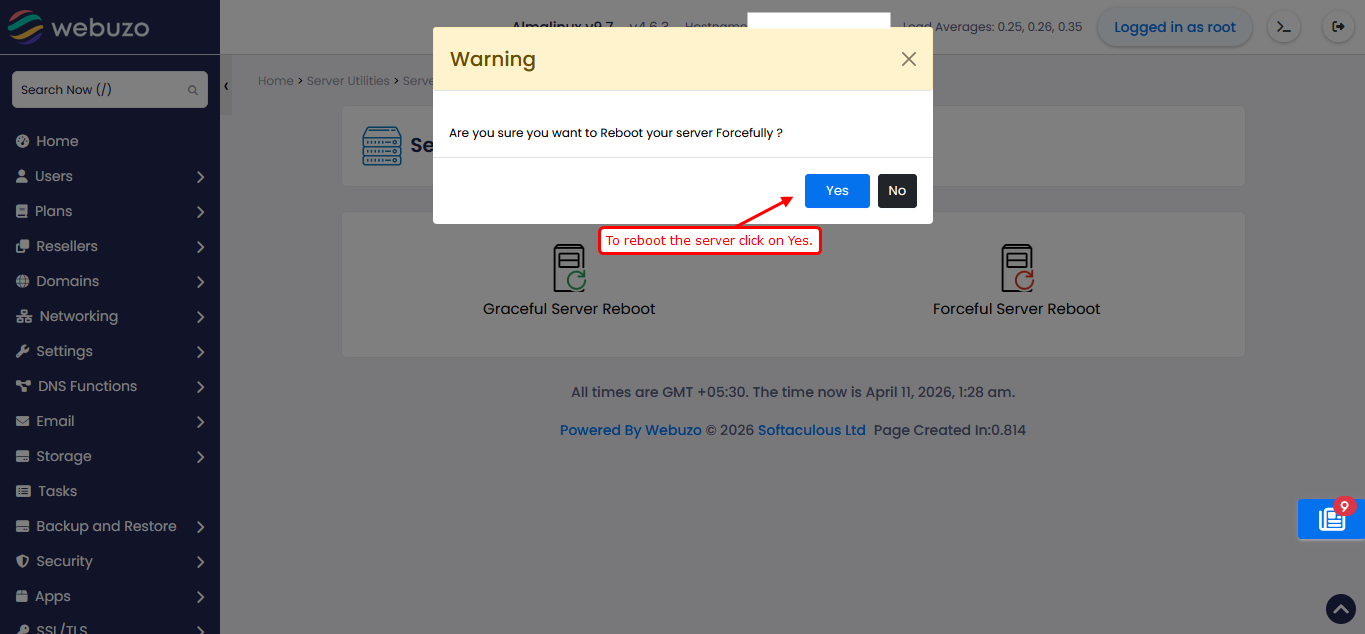
Task: Click the terminal icon in top bar
Action: (1284, 27)
